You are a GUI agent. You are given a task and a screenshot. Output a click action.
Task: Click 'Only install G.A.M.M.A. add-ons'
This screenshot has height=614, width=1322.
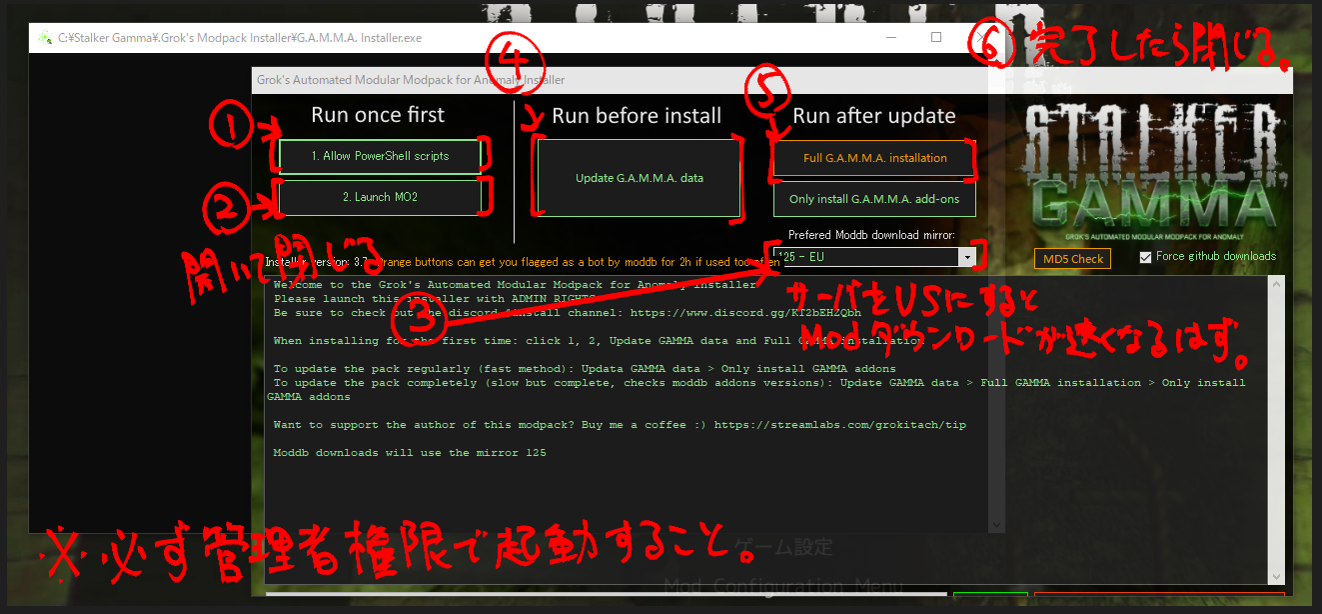coord(873,199)
